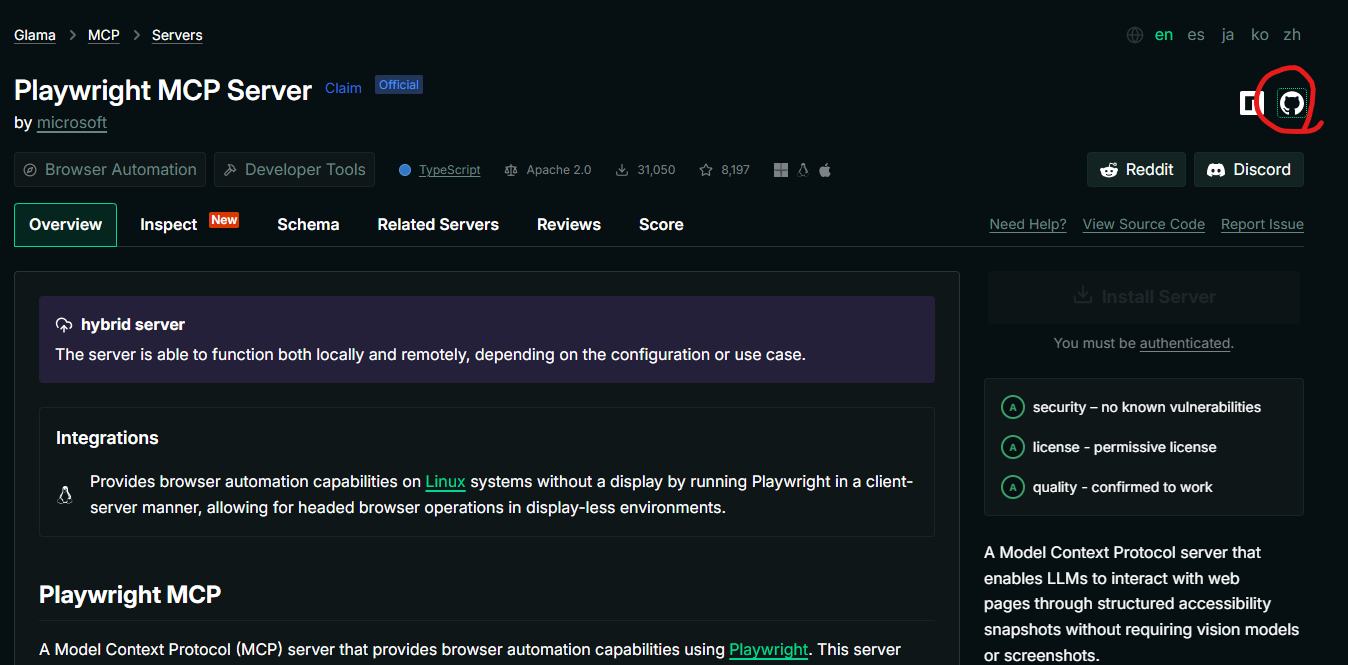
Task: Switch language to en
Action: tap(1164, 35)
